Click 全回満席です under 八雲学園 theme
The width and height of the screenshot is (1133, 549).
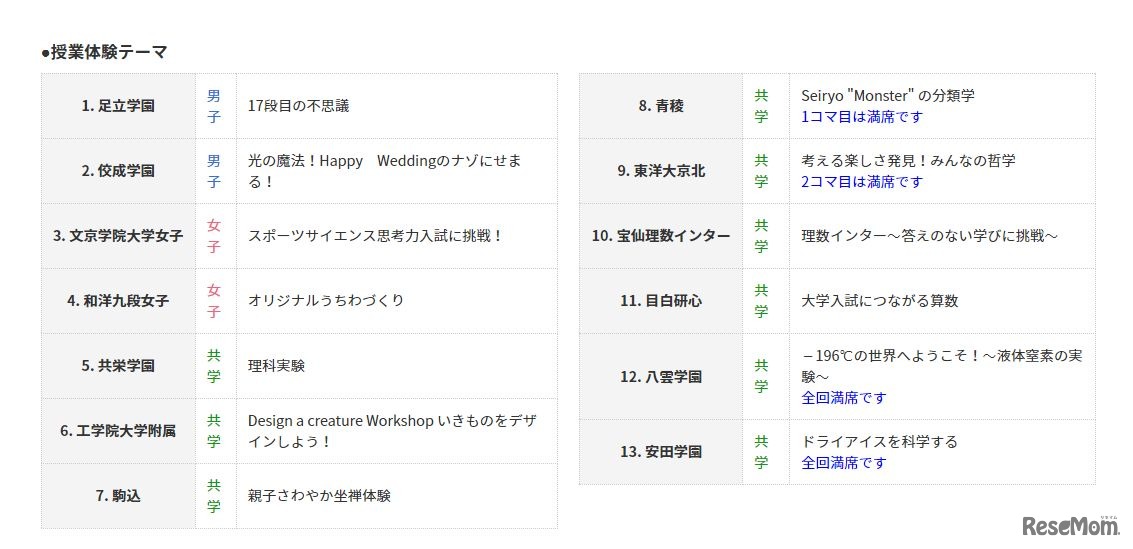click(844, 398)
